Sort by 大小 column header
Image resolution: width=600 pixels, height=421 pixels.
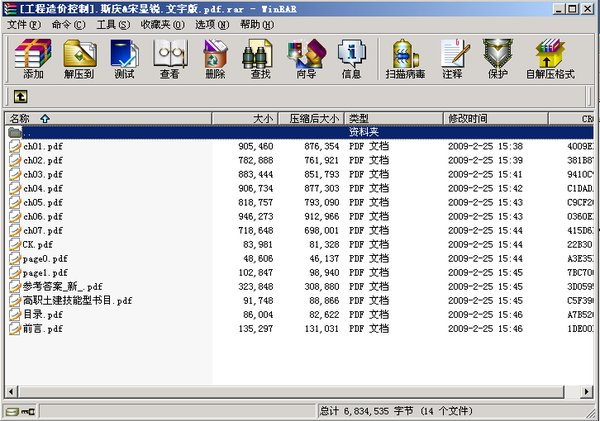245,119
